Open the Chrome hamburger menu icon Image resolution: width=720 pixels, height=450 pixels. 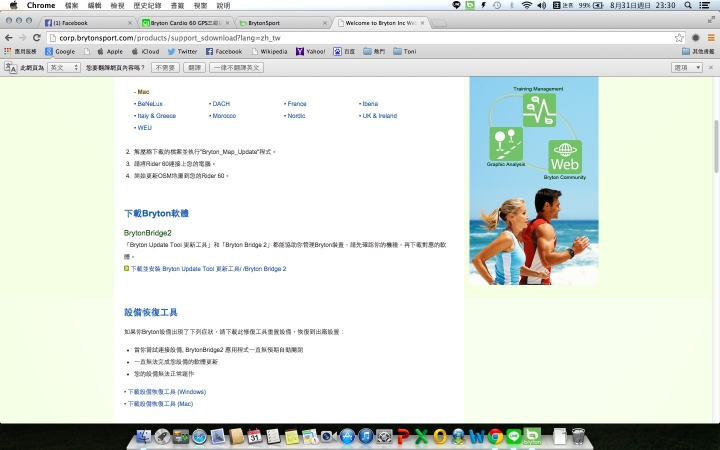(x=711, y=38)
